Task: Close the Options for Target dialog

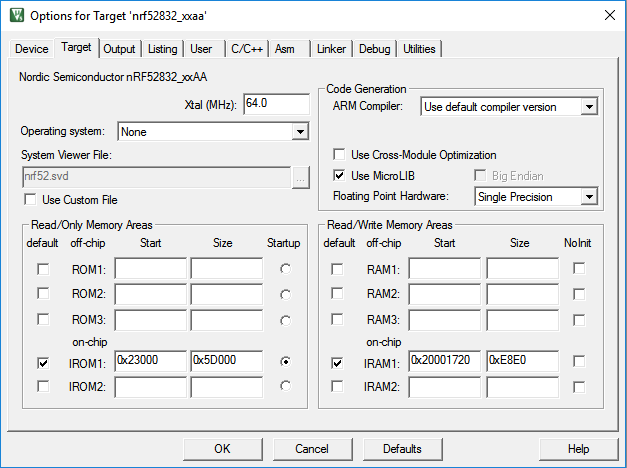Action: [x=609, y=15]
